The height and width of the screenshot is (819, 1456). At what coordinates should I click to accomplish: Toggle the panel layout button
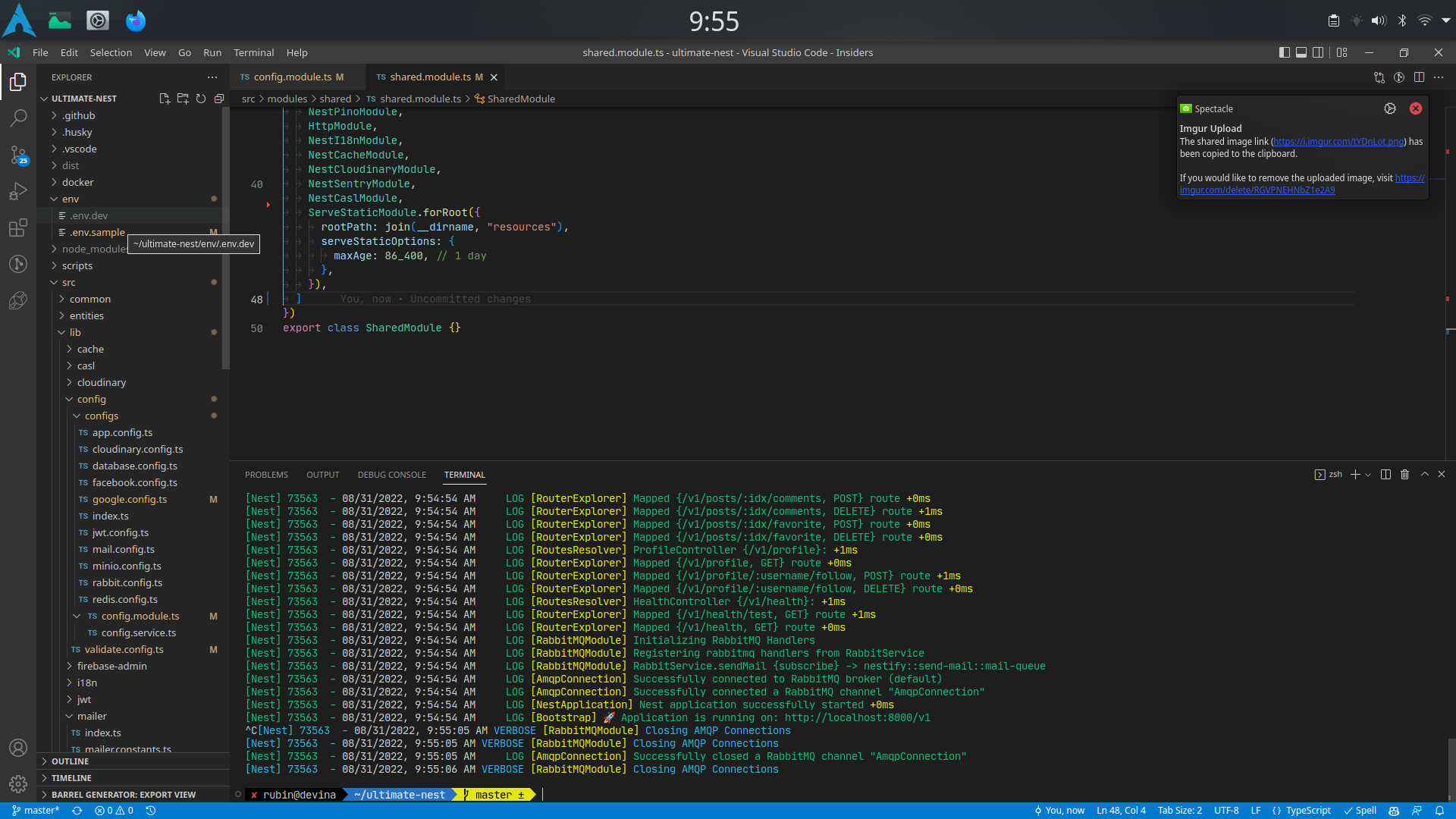[1301, 52]
